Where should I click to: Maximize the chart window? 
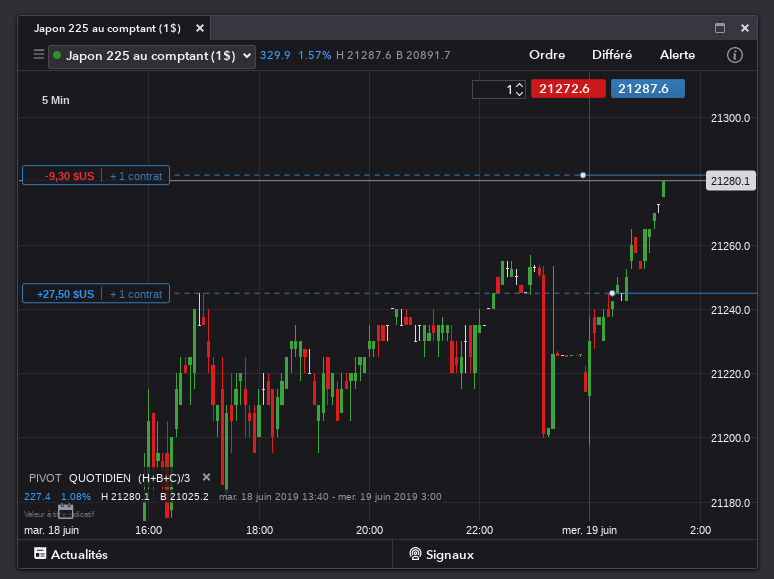point(720,28)
